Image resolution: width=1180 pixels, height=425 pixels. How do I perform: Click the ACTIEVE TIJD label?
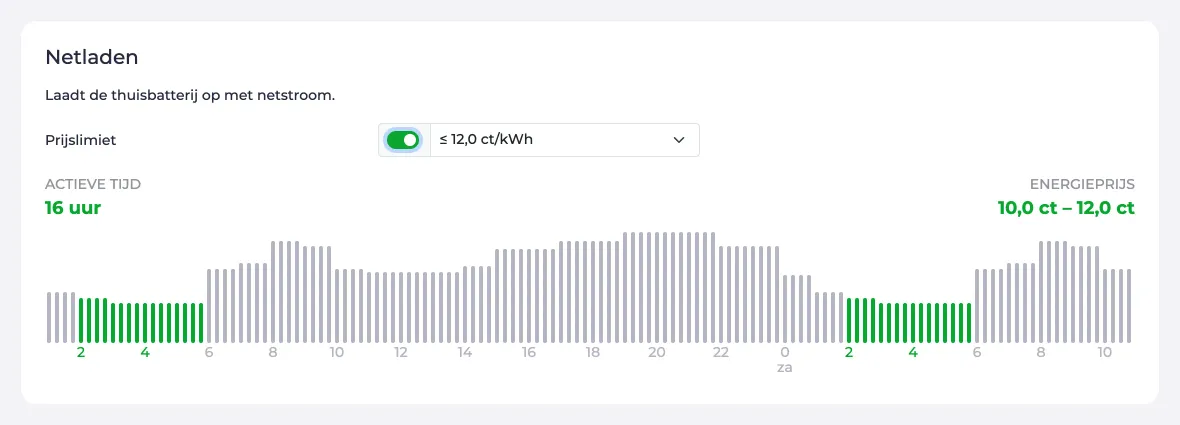click(x=93, y=184)
